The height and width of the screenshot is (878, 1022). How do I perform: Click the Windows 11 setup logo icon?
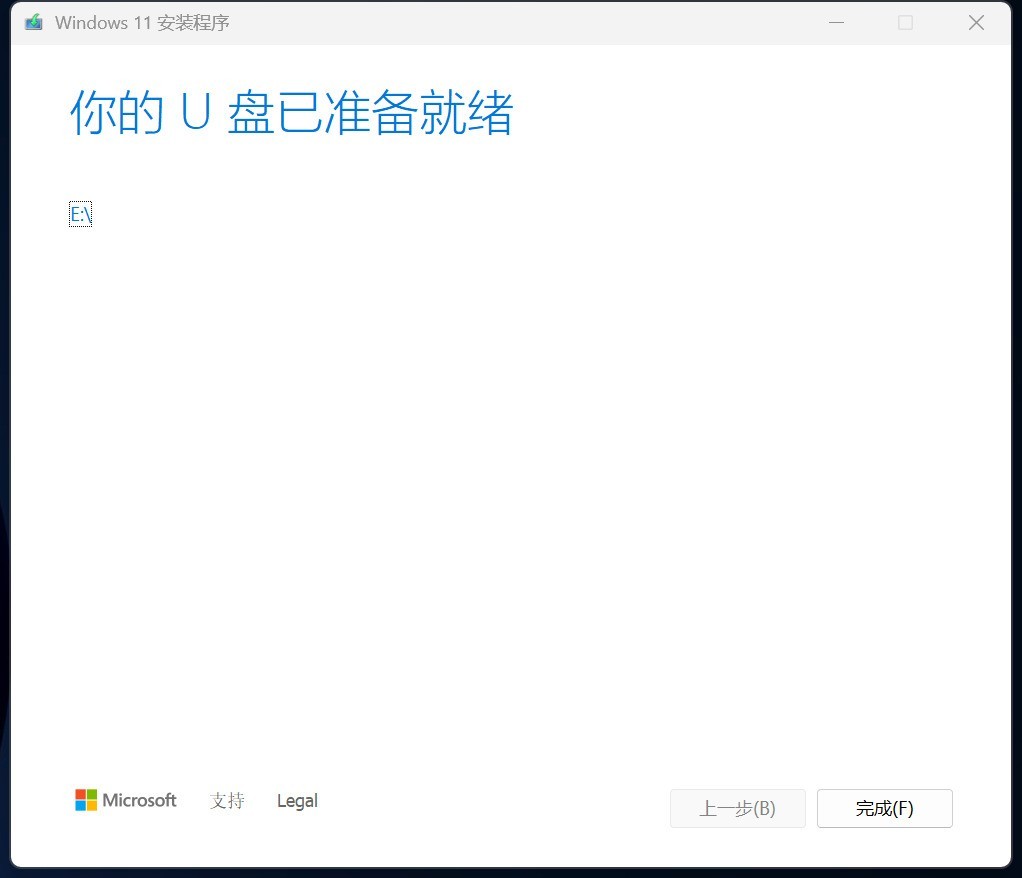pos(32,21)
